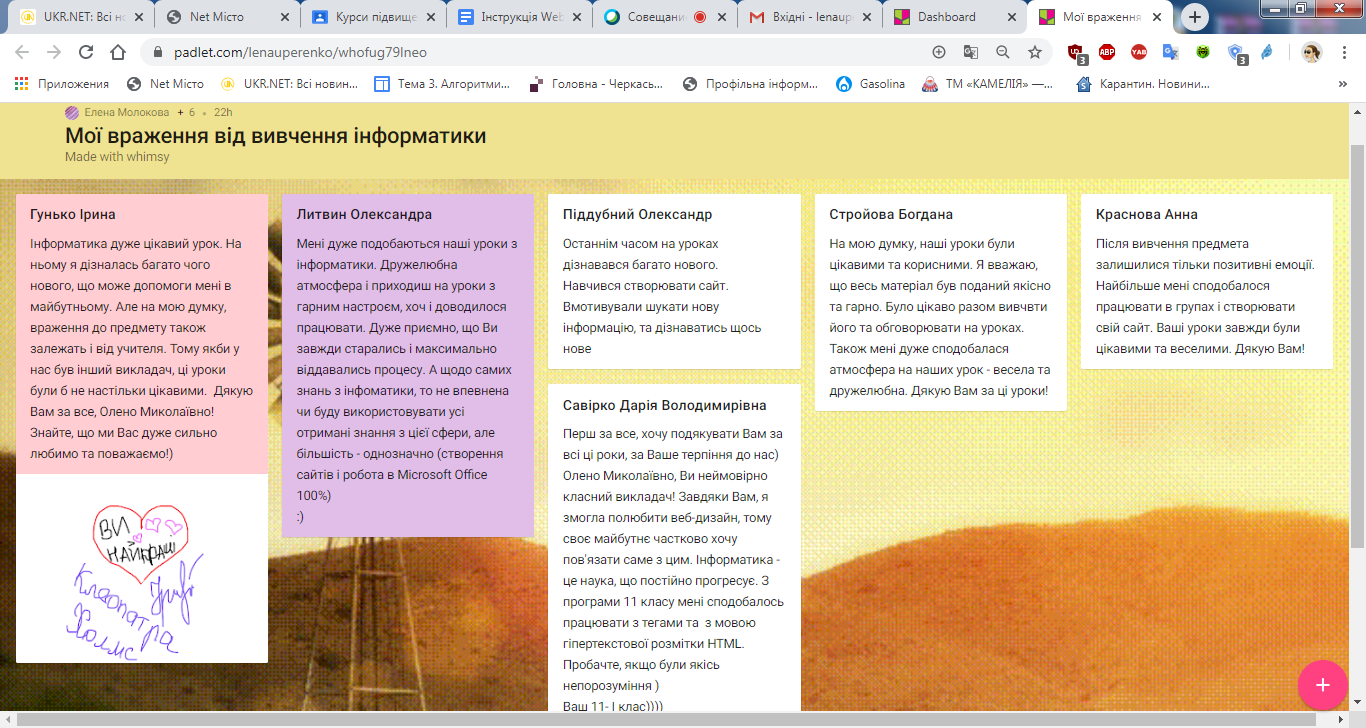Image resolution: width=1366 pixels, height=728 pixels.
Task: Open Профільна інформ bookmark
Action: [751, 84]
